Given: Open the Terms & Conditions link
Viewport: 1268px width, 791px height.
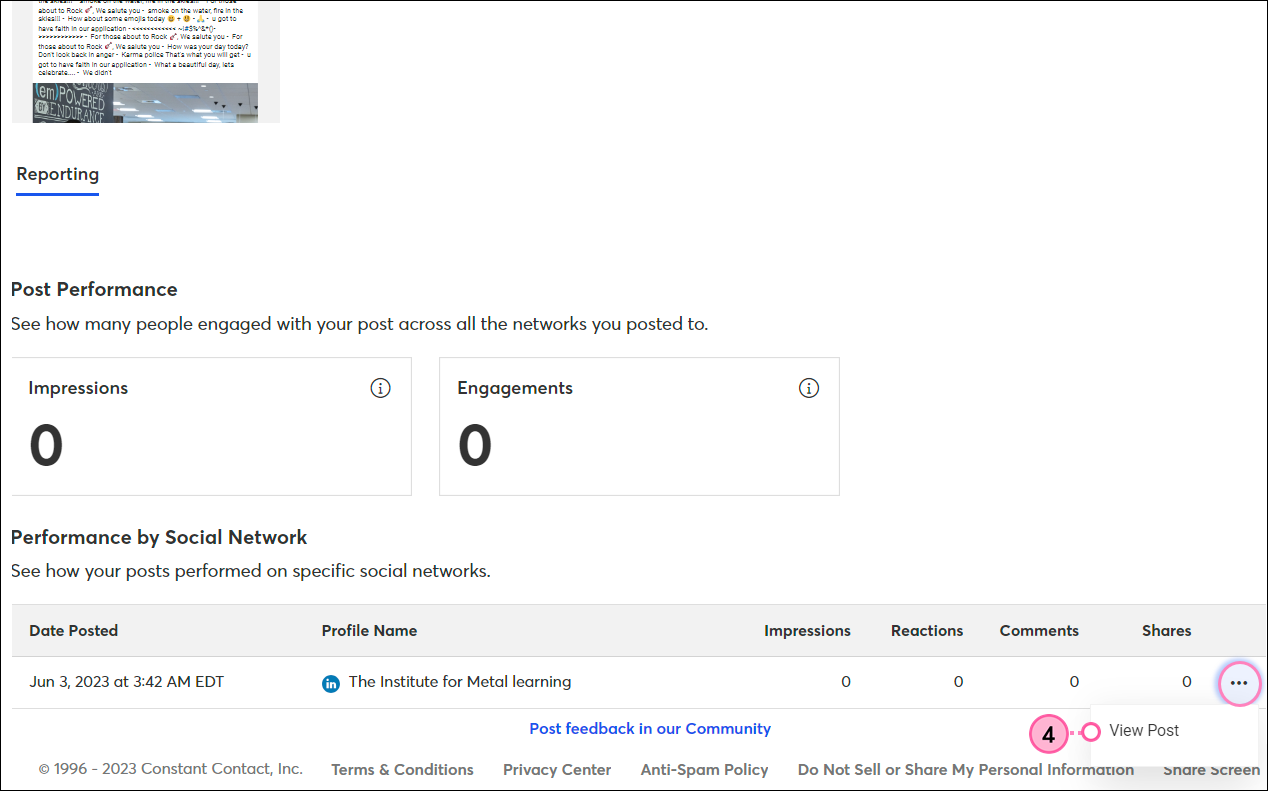Looking at the screenshot, I should (x=402, y=770).
